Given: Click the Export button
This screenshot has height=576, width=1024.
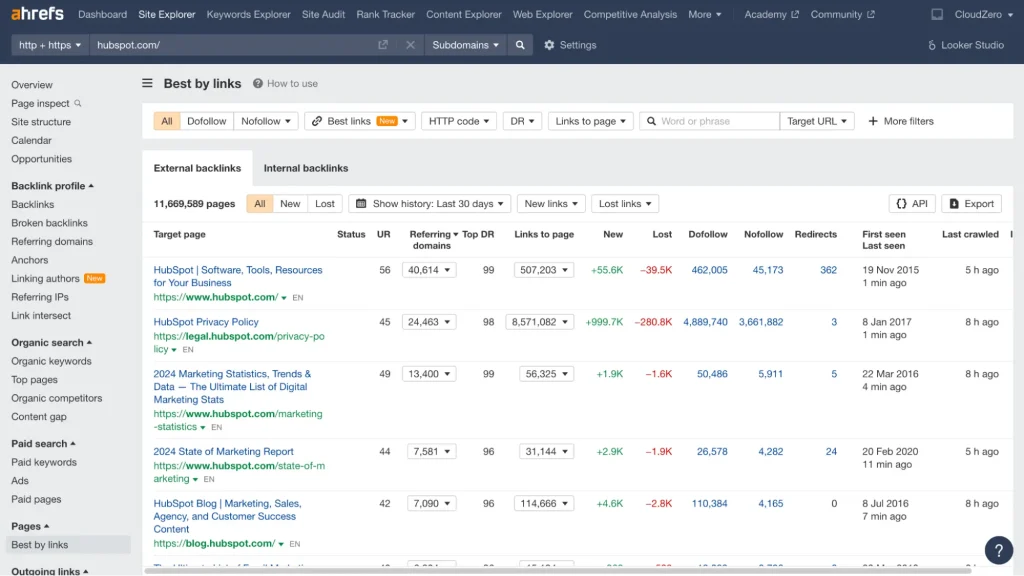Looking at the screenshot, I should [x=970, y=203].
